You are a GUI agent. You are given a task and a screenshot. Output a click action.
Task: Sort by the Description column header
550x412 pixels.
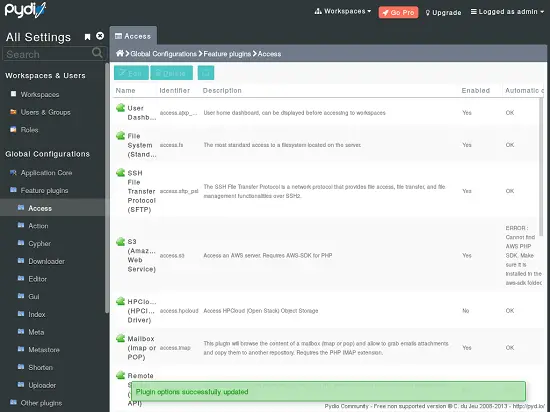pos(222,90)
